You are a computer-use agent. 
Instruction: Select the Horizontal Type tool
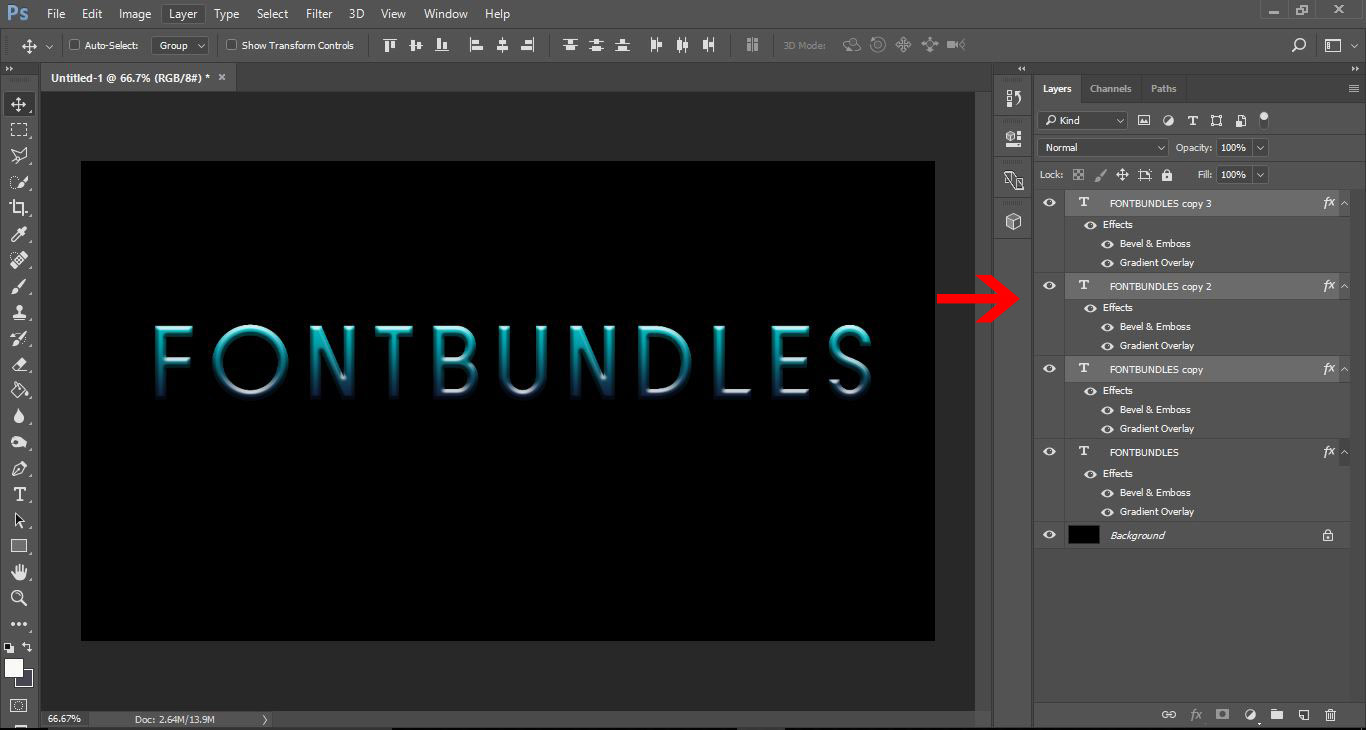pyautogui.click(x=19, y=494)
